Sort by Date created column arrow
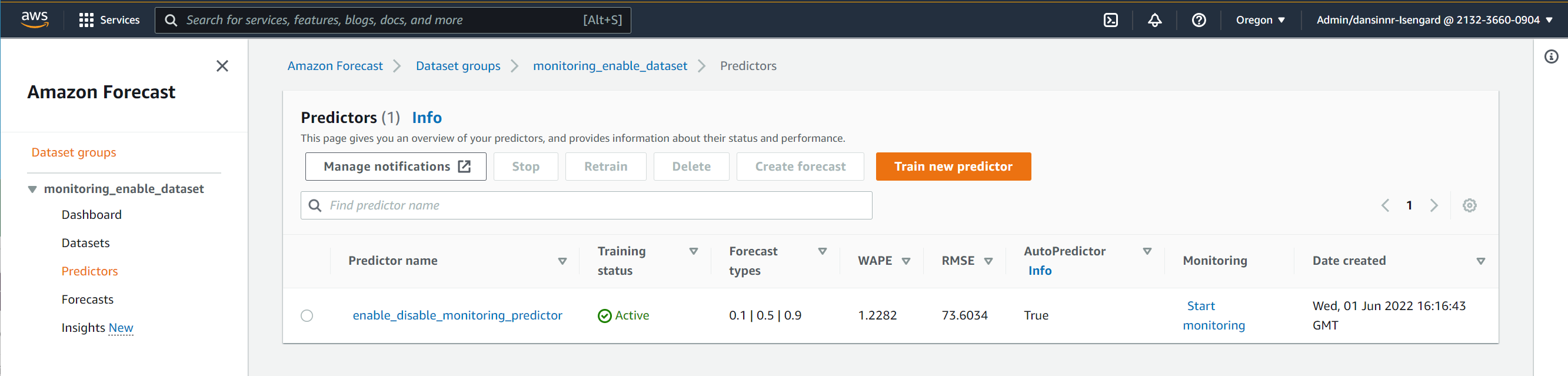1568x376 pixels. coord(1480,261)
